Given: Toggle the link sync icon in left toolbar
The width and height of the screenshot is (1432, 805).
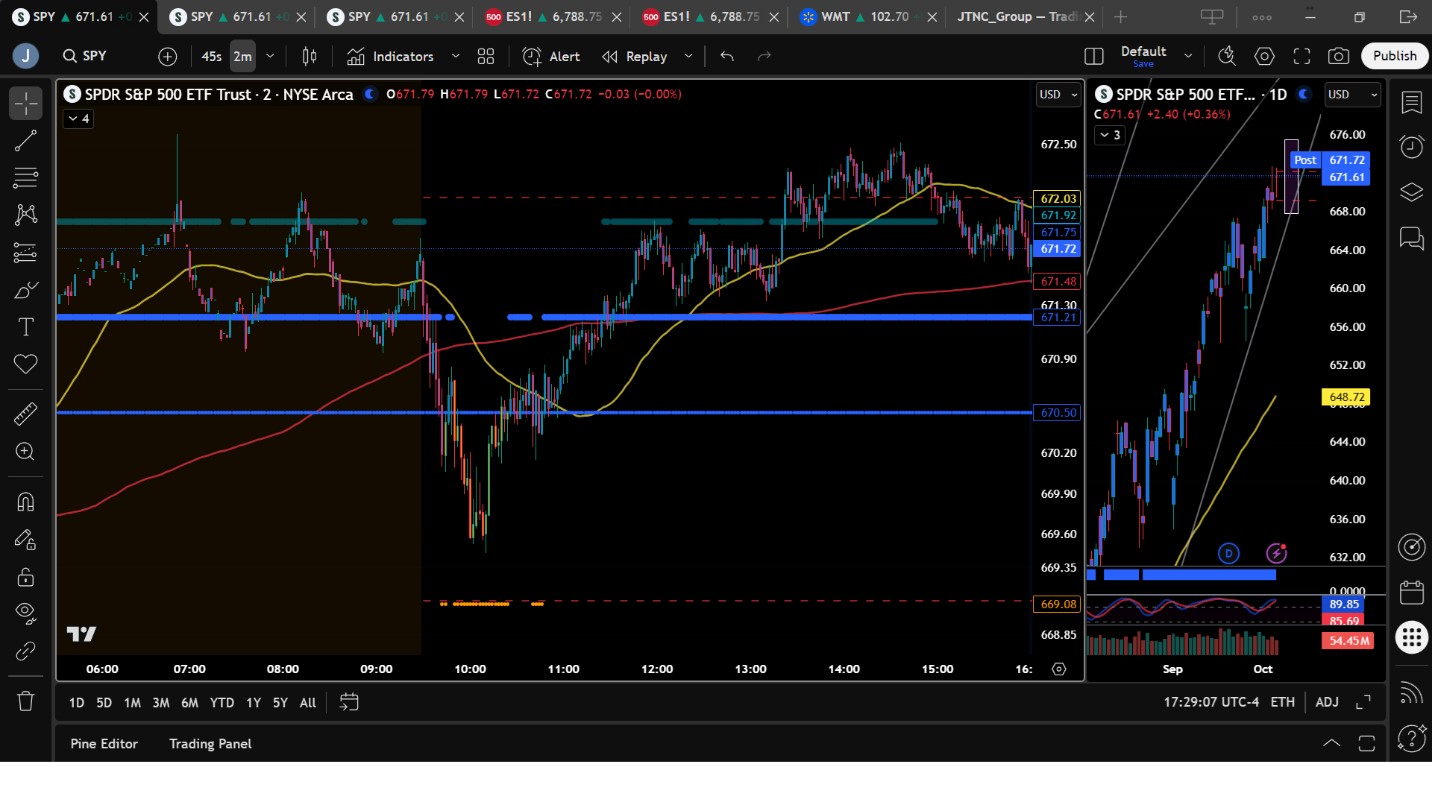Looking at the screenshot, I should point(26,652).
